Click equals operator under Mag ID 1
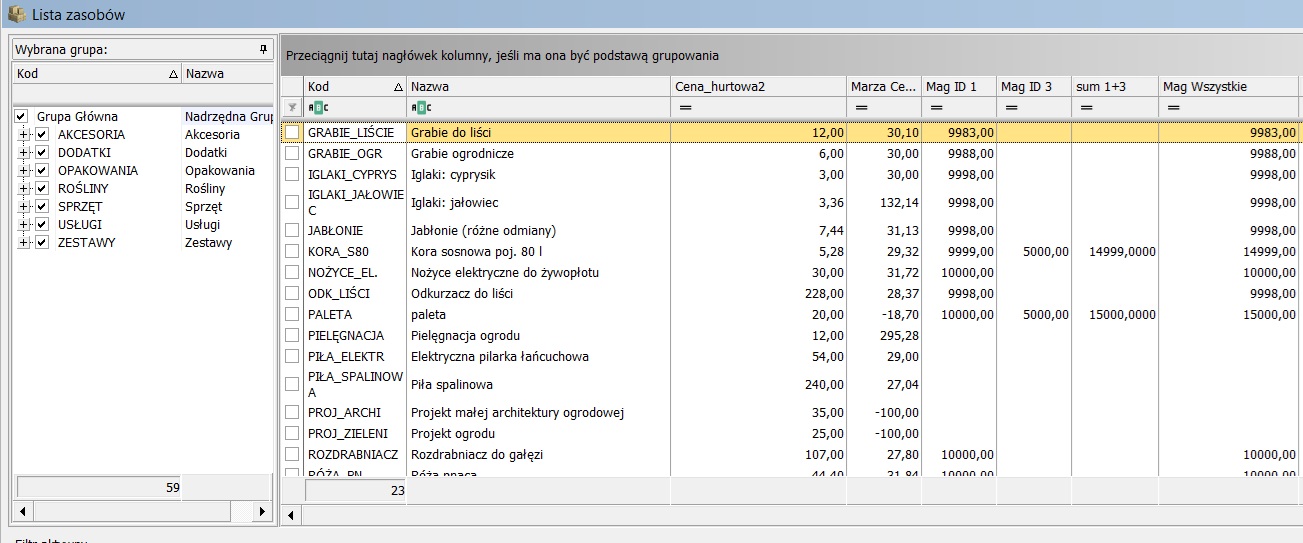The height and width of the screenshot is (543, 1303). [x=937, y=107]
